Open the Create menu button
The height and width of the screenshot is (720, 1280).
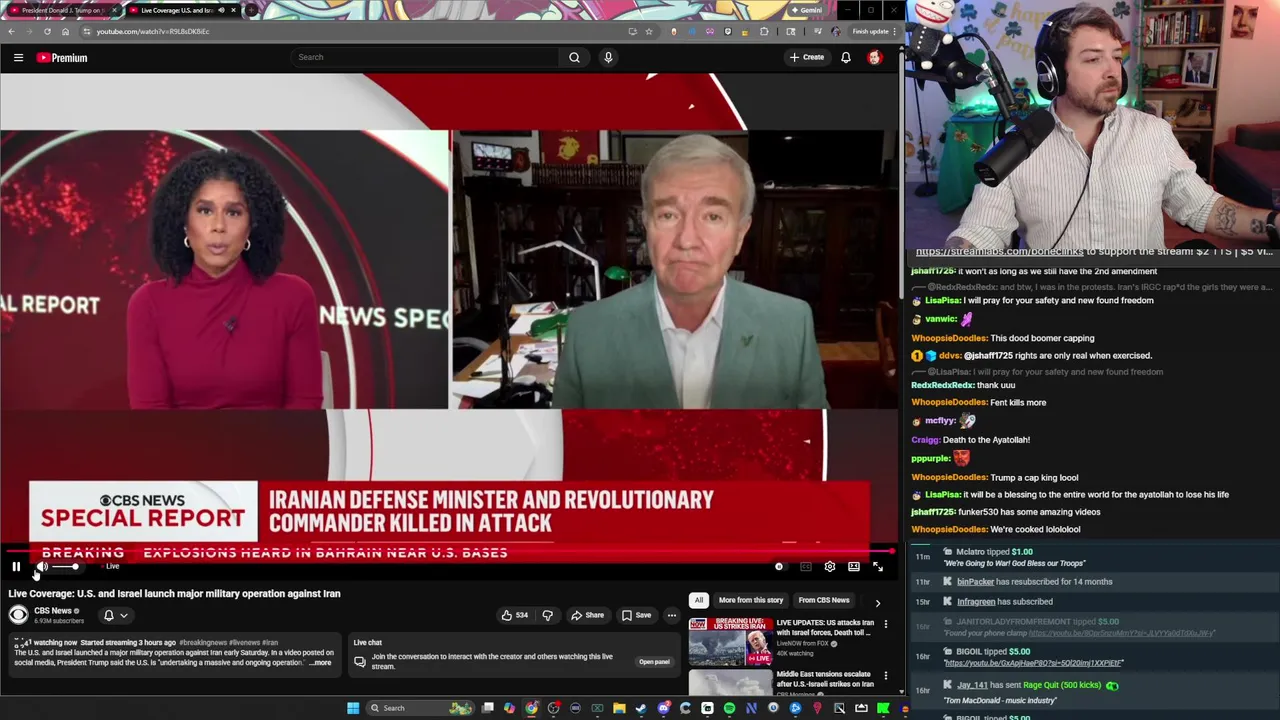click(x=806, y=57)
